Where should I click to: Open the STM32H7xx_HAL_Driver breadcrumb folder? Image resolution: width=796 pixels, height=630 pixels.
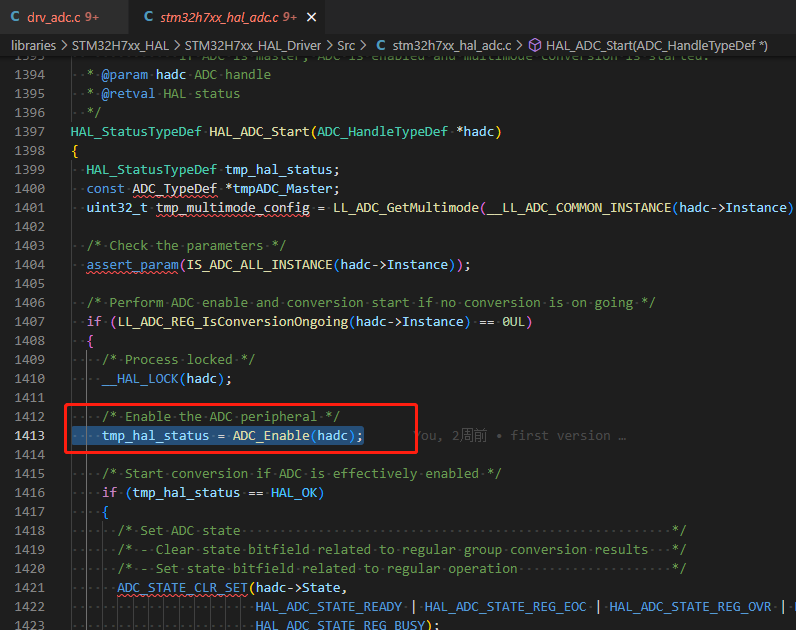253,46
